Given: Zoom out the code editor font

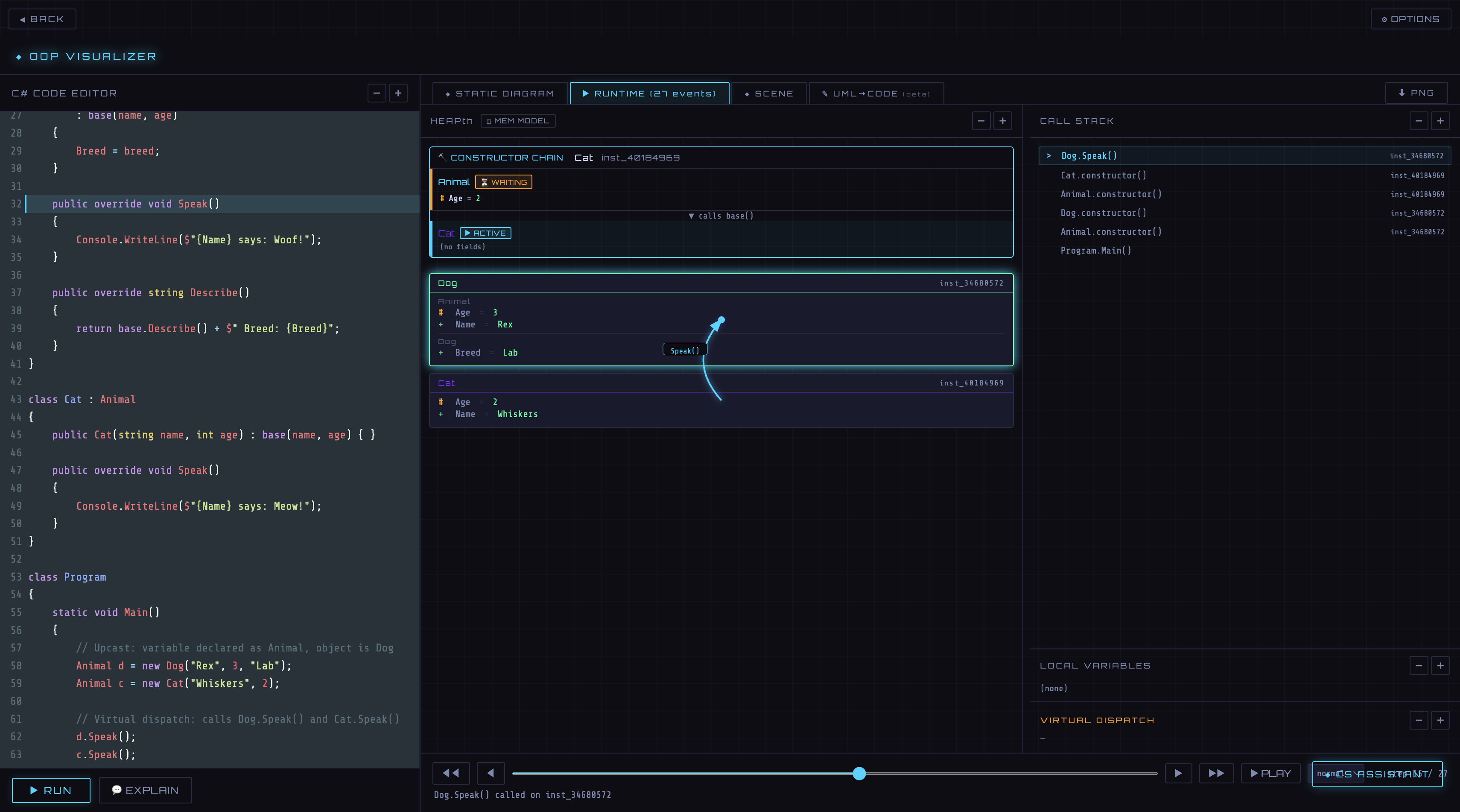Looking at the screenshot, I should [x=377, y=93].
